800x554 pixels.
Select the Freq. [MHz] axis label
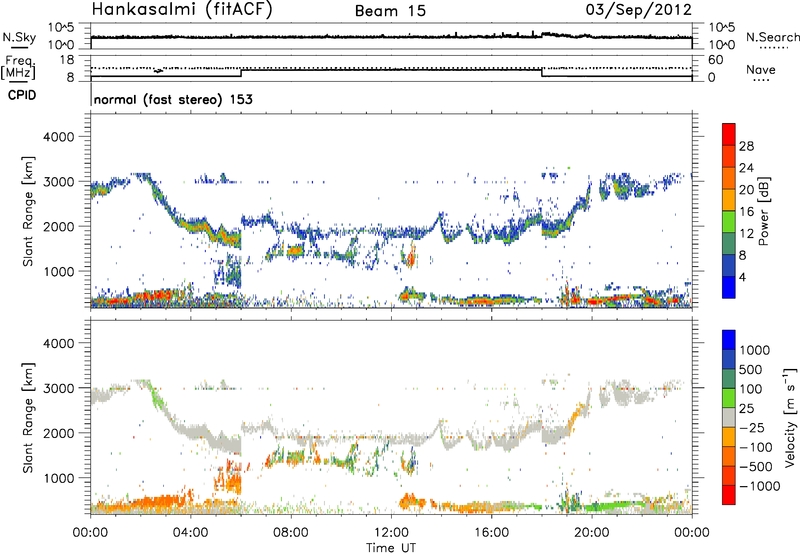tap(18, 68)
